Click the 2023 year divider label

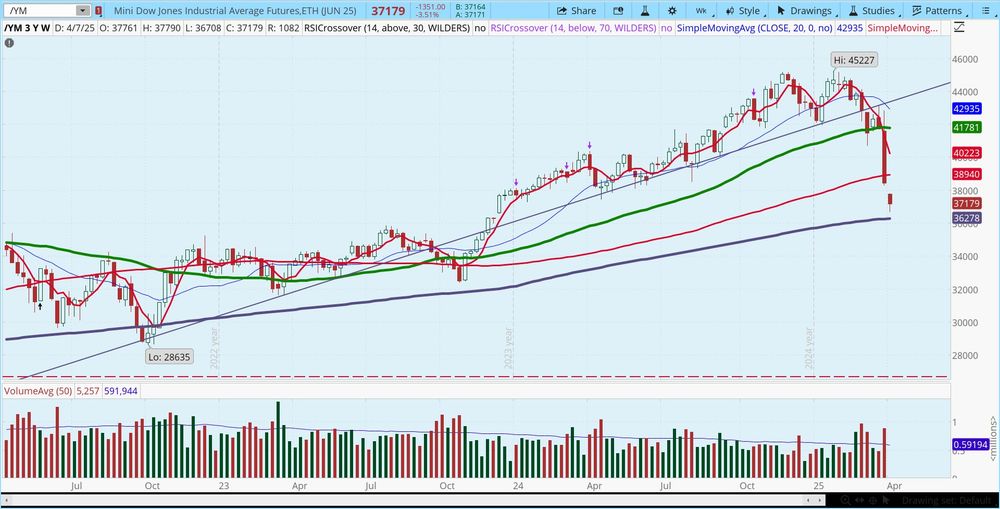(x=508, y=349)
